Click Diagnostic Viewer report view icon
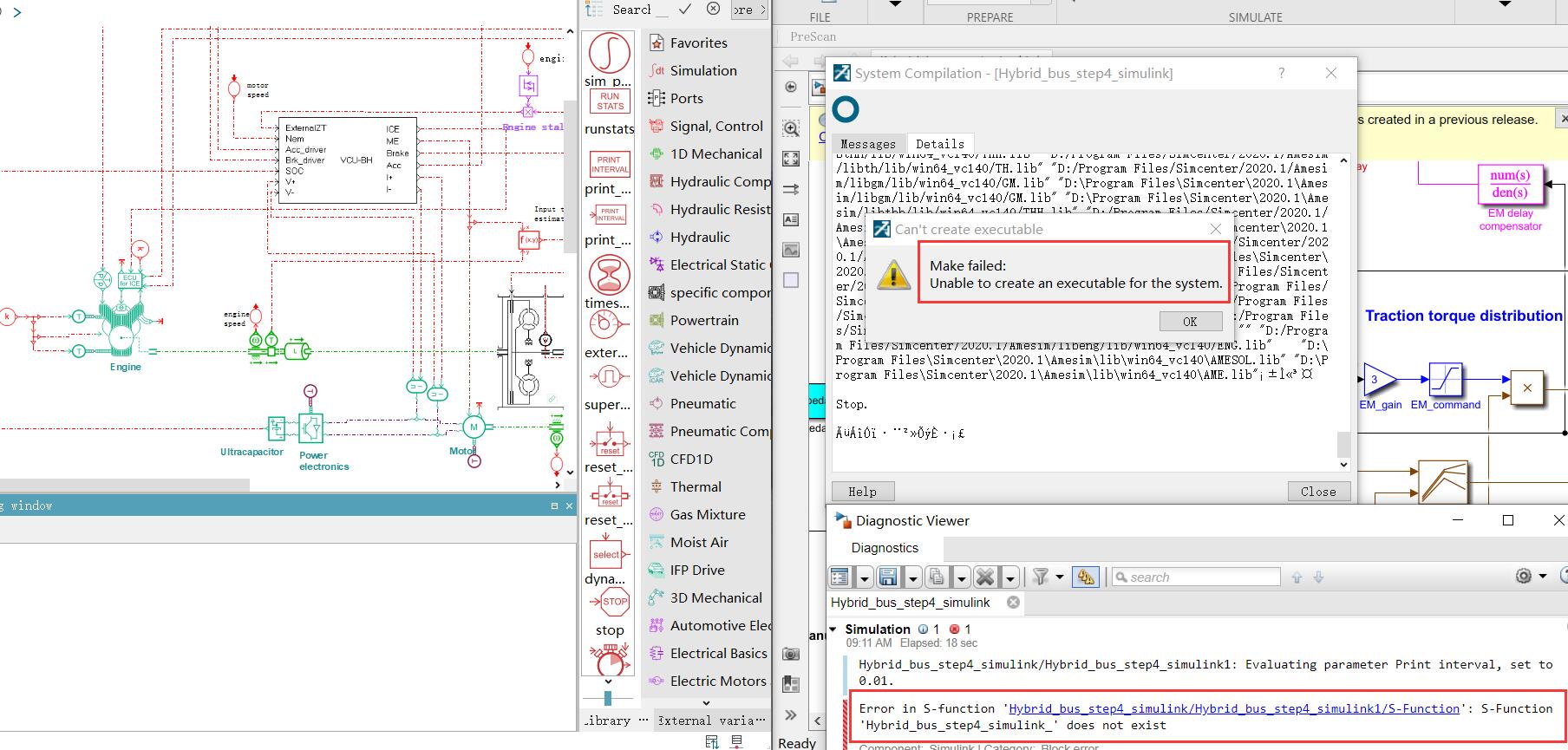This screenshot has height=750, width=1568. pos(840,577)
